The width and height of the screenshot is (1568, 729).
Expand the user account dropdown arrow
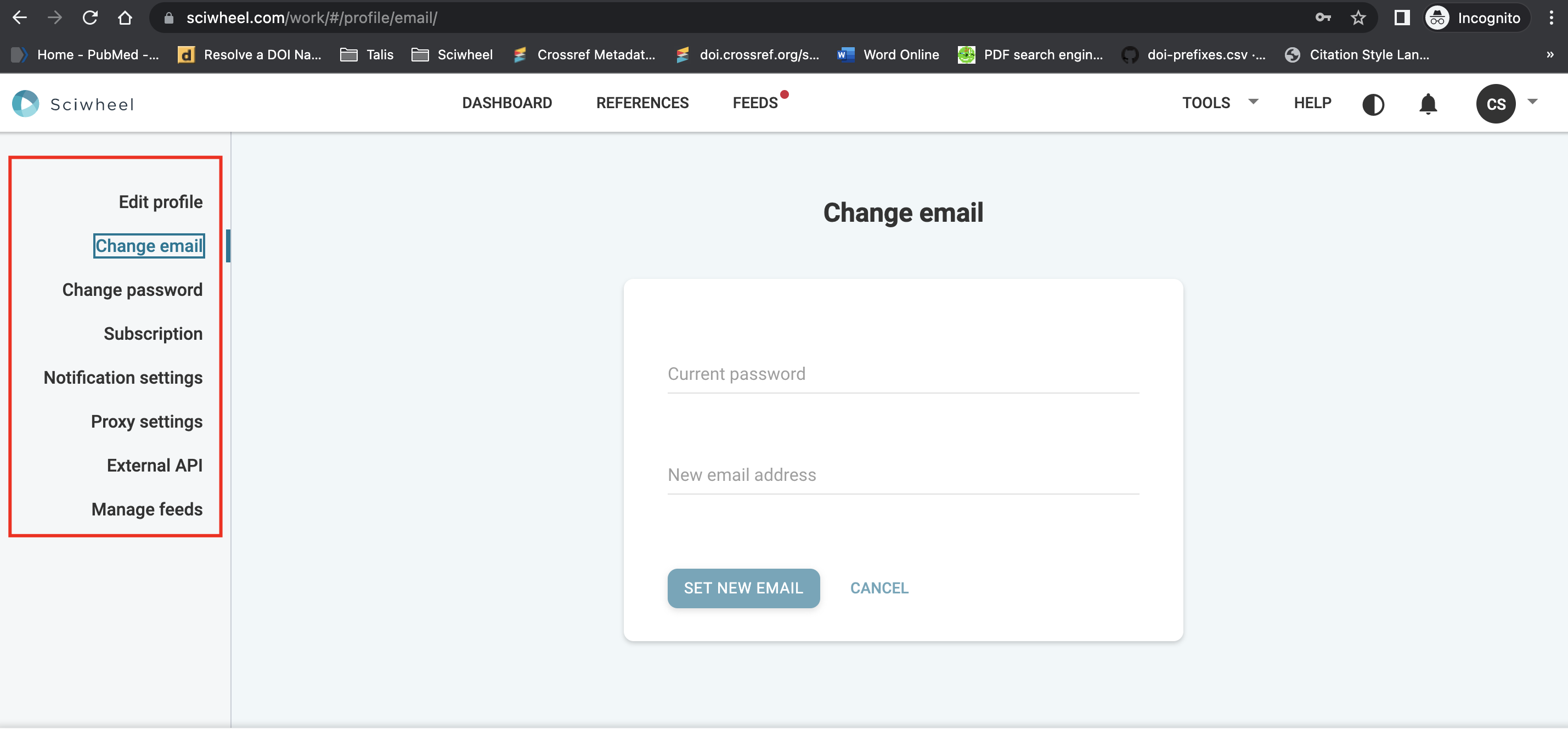click(x=1533, y=102)
